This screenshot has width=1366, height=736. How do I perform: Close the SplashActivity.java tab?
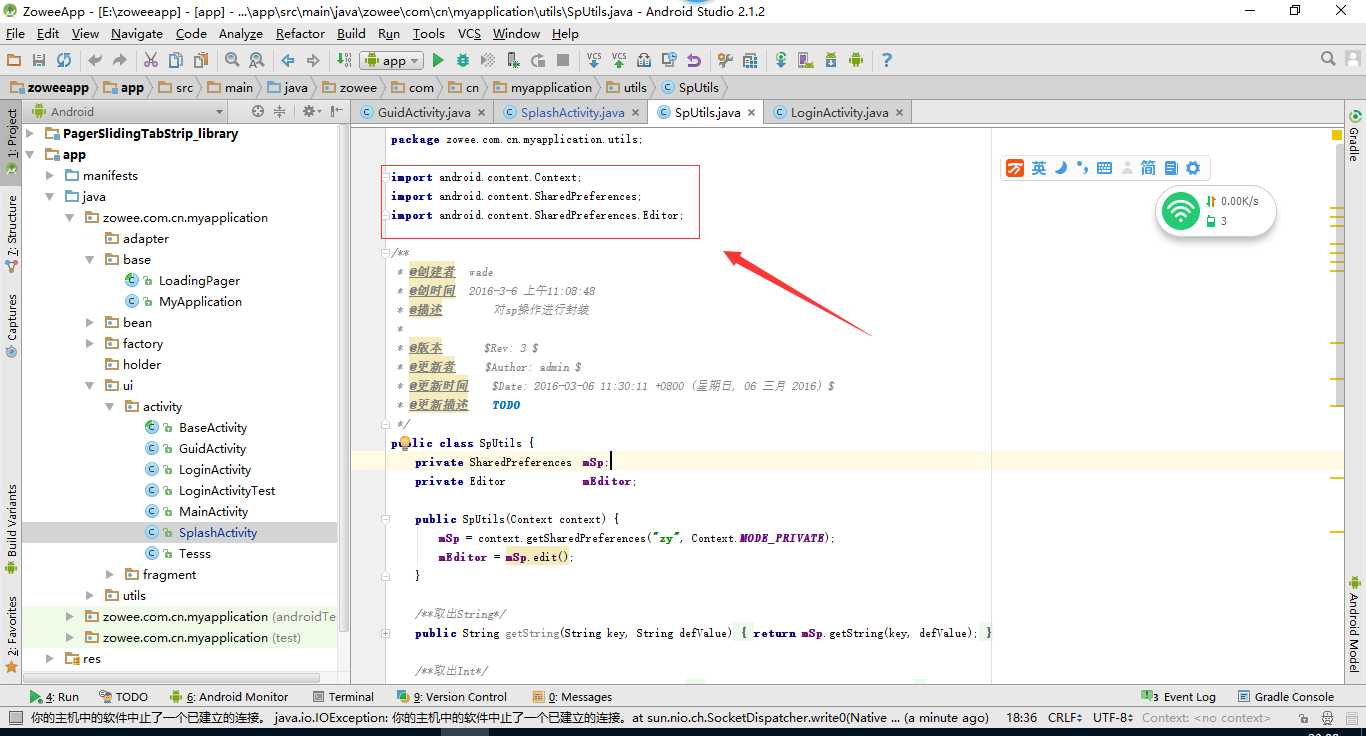point(635,113)
